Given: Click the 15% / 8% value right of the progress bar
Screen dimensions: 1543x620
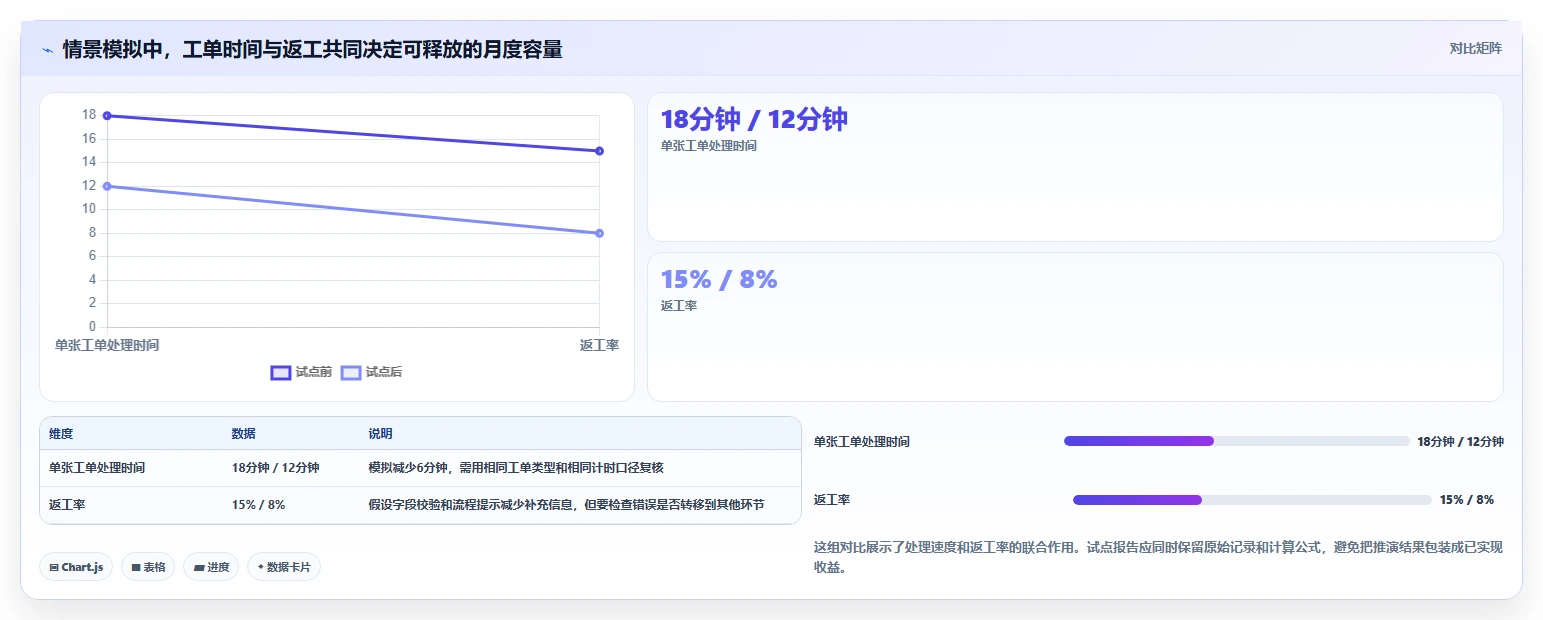Looking at the screenshot, I should (x=1467, y=500).
